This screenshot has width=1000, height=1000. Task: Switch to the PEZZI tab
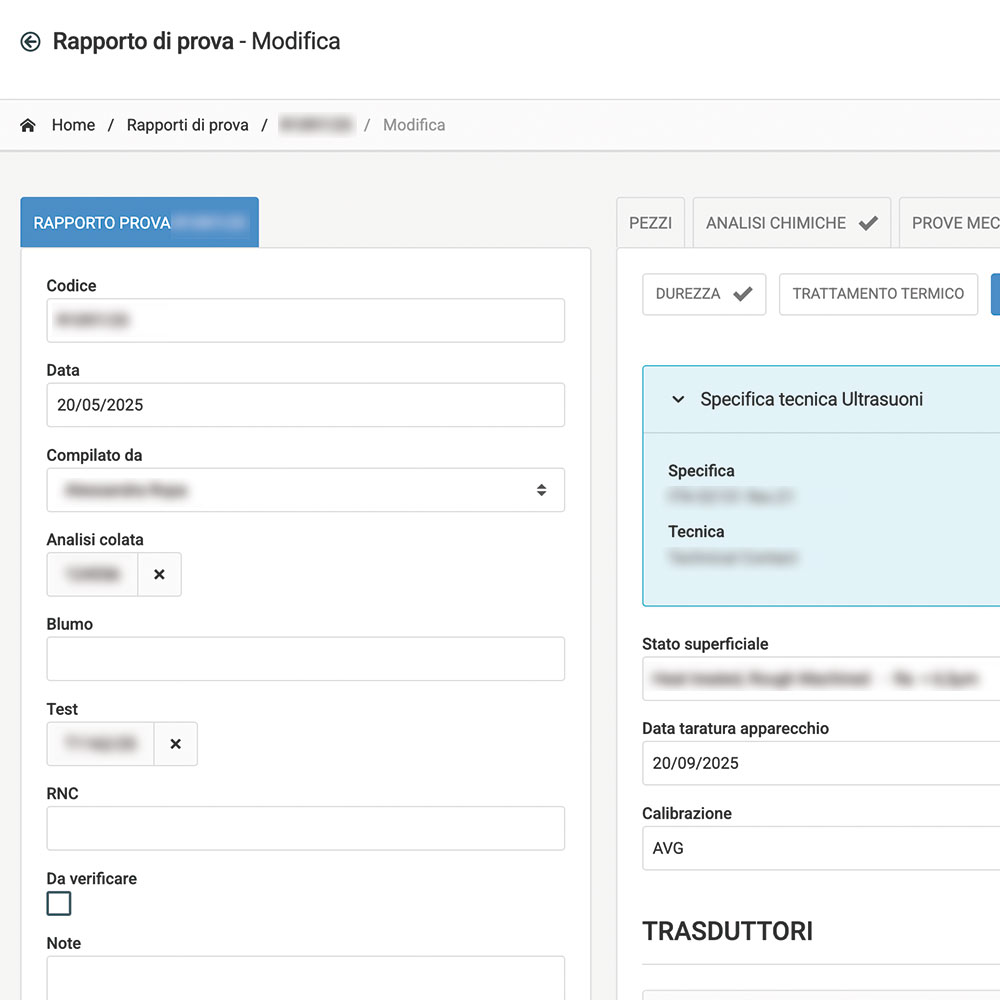[x=650, y=223]
